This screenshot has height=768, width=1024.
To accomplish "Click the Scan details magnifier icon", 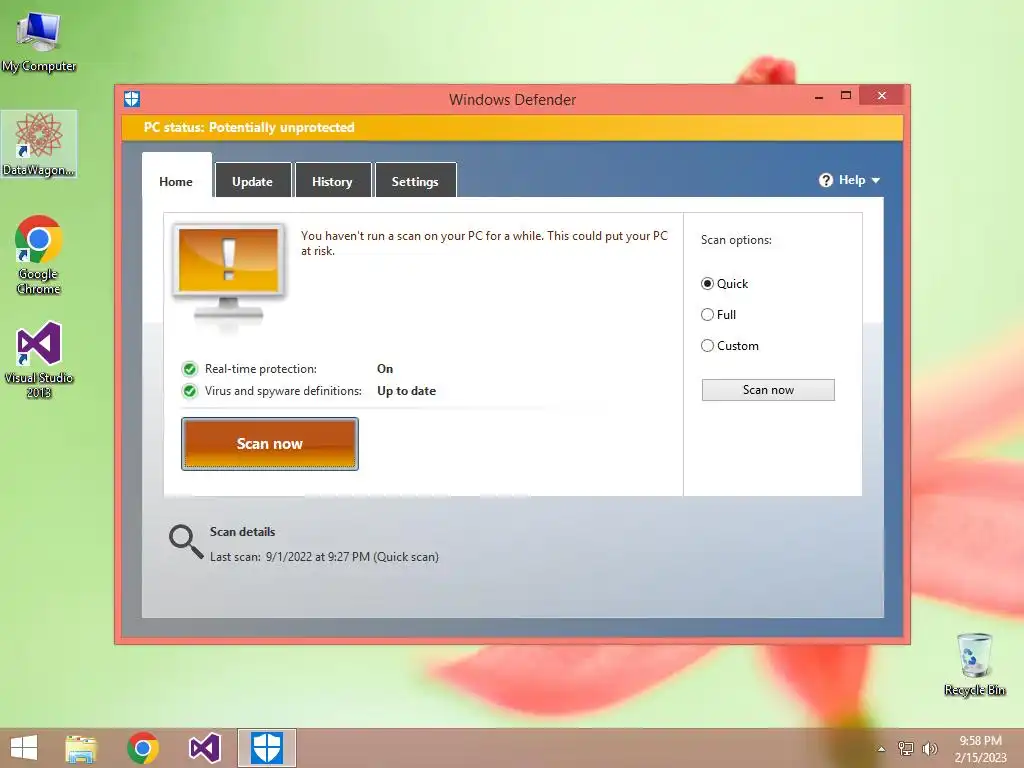I will click(186, 541).
